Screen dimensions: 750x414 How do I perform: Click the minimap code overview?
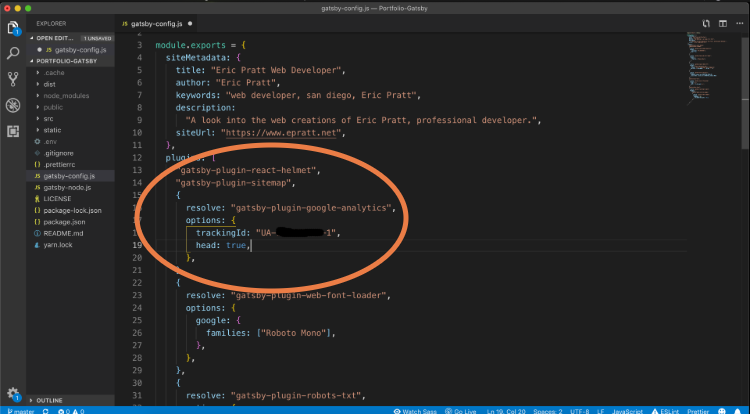(709, 67)
